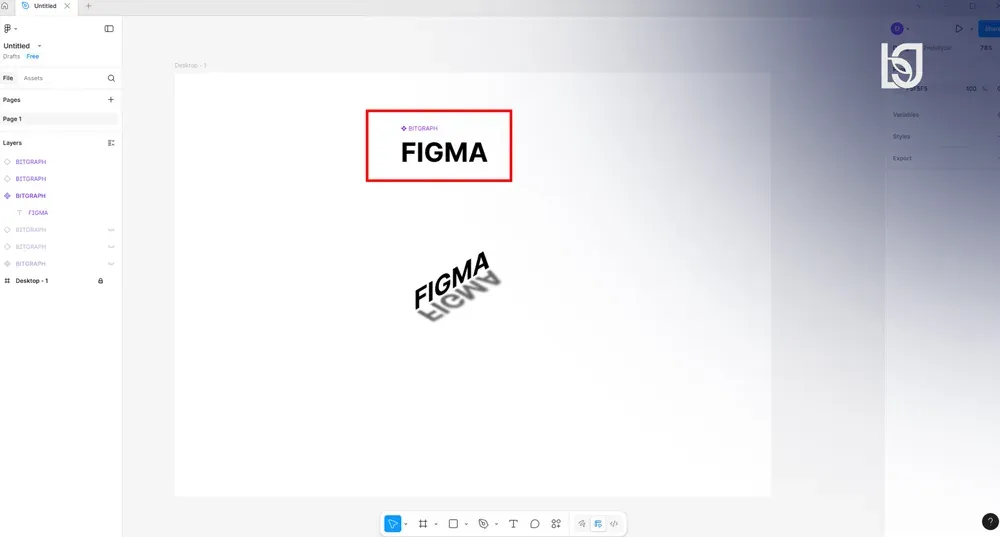
Task: Open the shape tools dropdown arrow
Action: [466, 524]
